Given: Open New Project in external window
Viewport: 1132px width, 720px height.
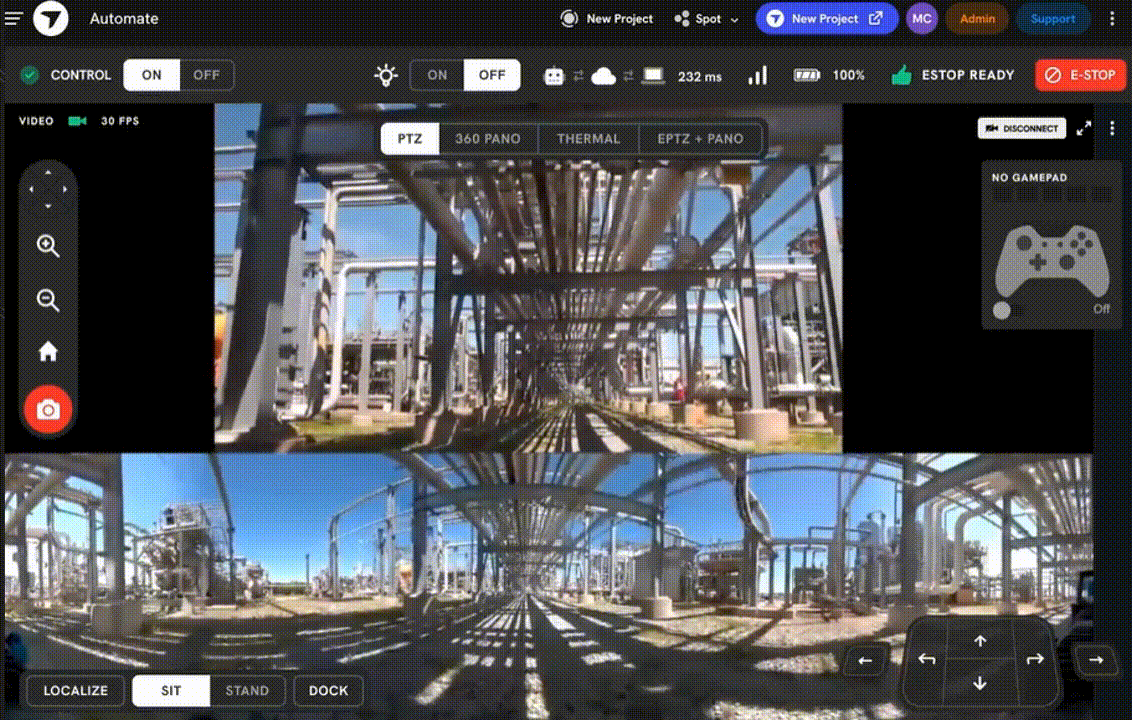Looking at the screenshot, I should [x=827, y=19].
